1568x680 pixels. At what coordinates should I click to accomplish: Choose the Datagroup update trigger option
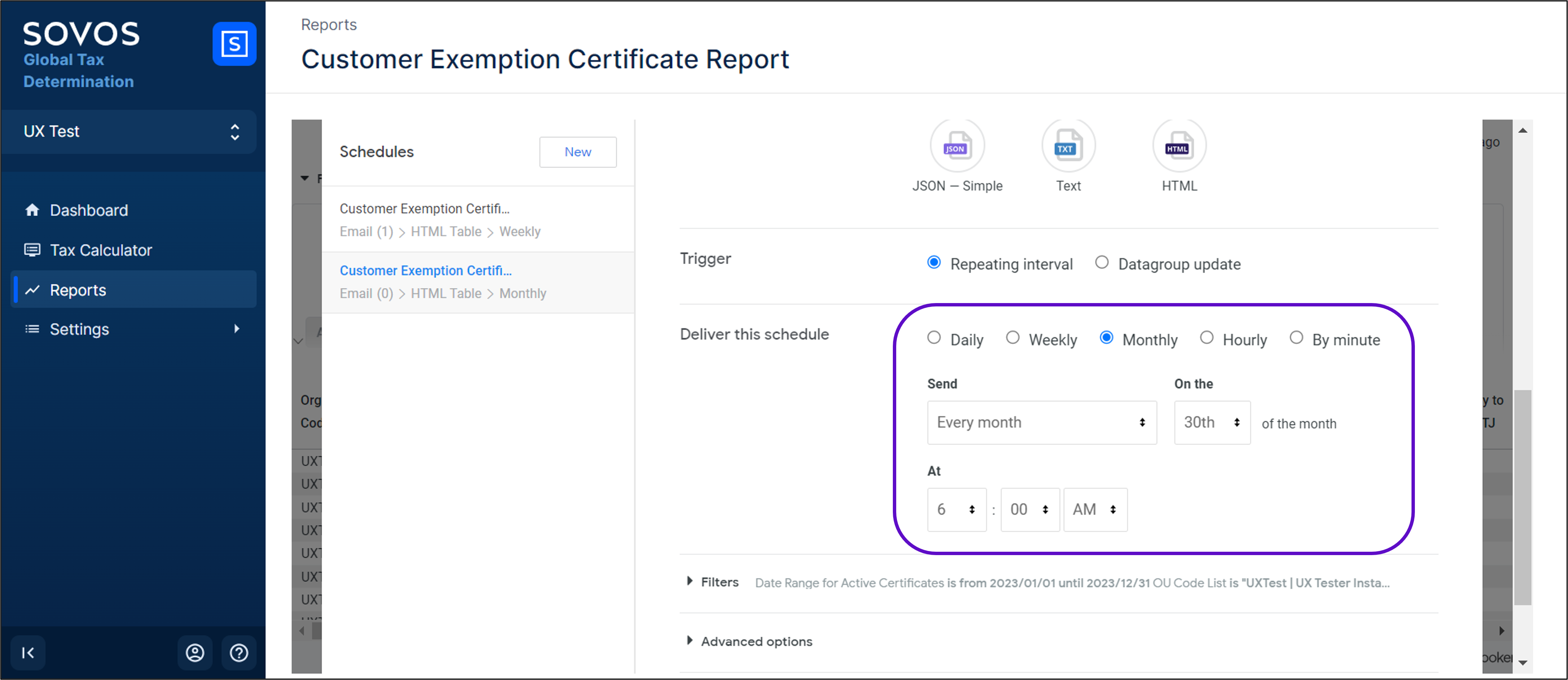pyautogui.click(x=1102, y=263)
